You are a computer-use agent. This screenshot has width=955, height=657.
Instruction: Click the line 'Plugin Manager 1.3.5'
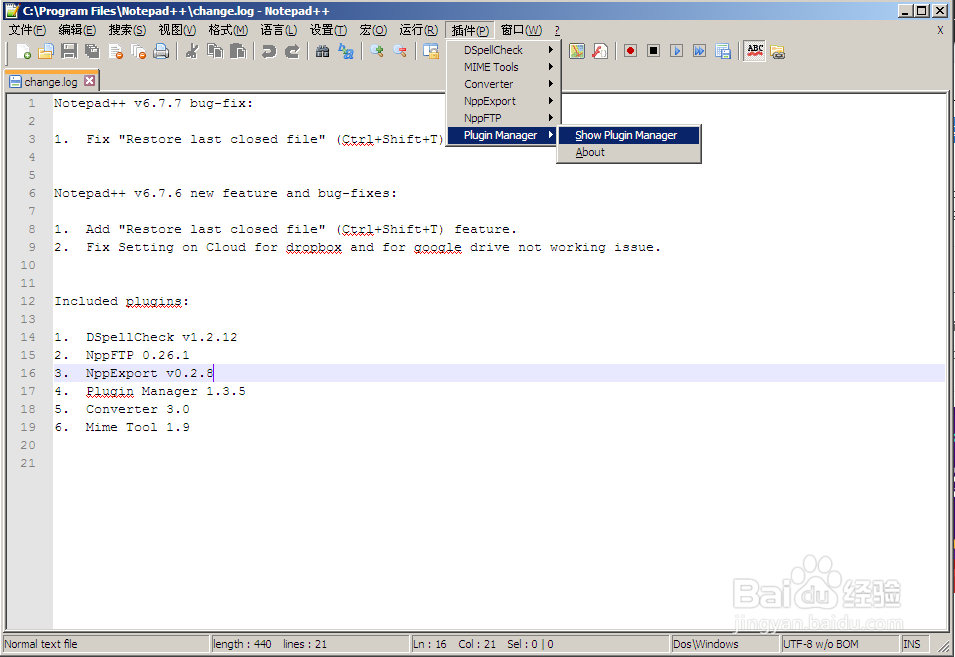coord(166,391)
